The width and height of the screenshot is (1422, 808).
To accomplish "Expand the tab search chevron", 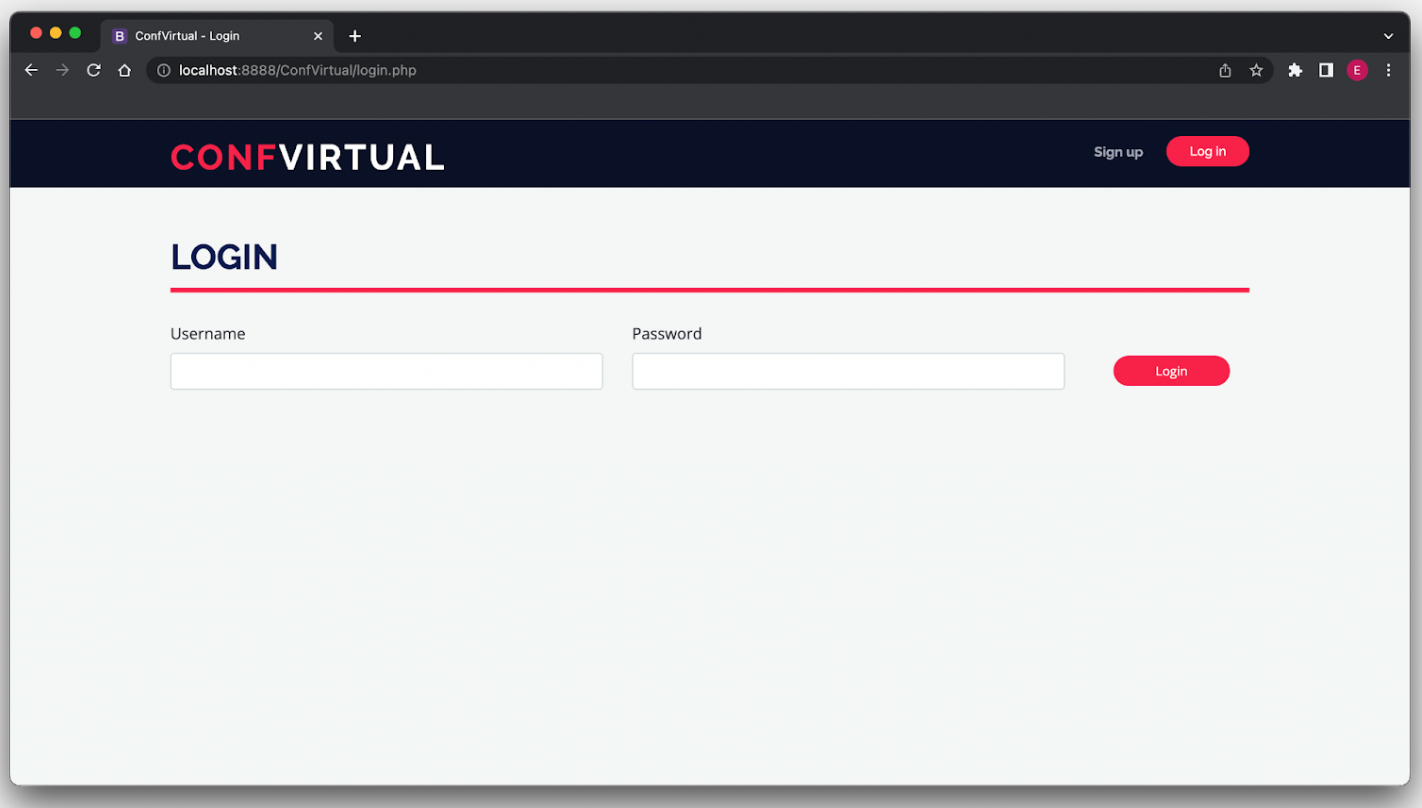I will point(1388,36).
